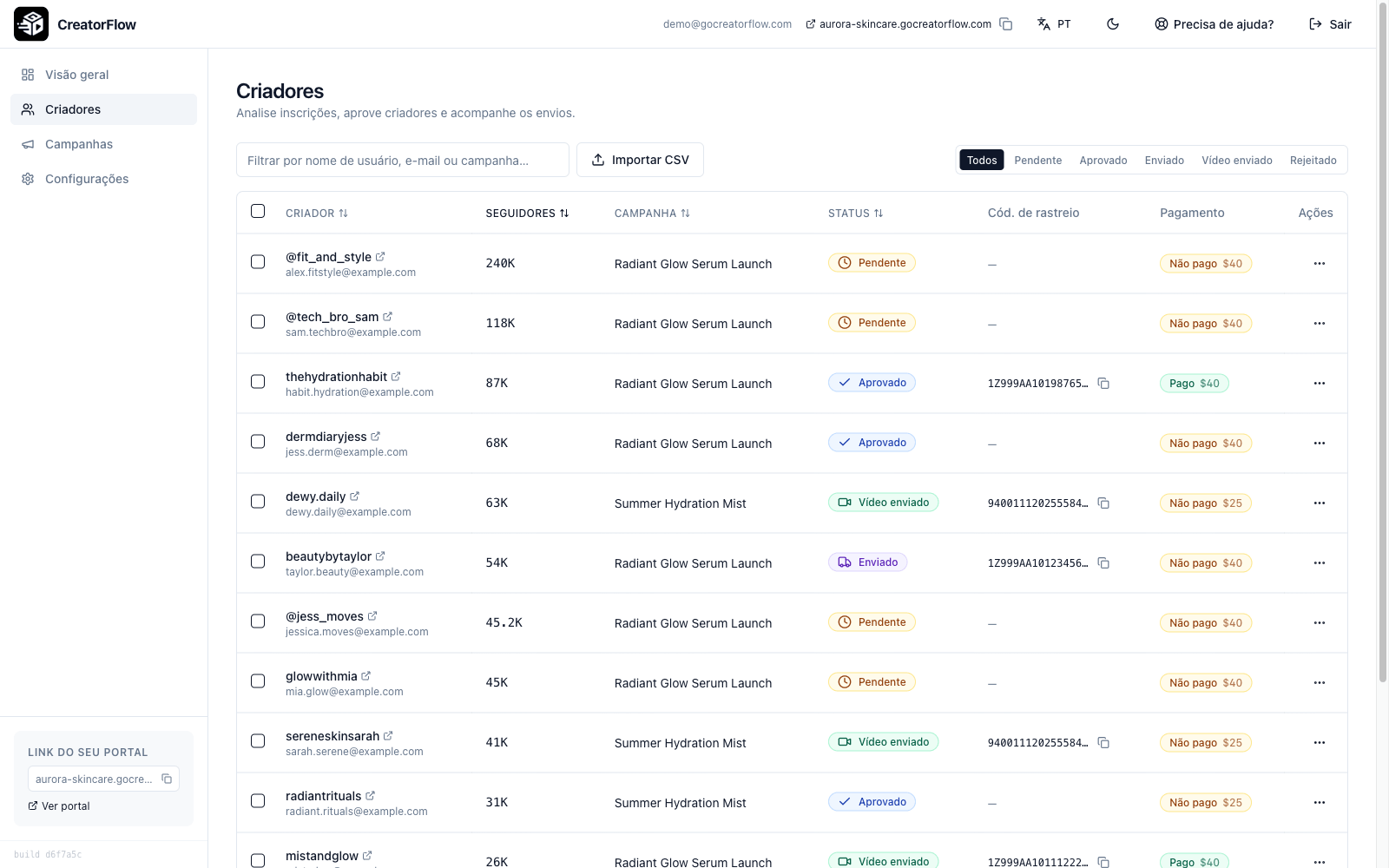The image size is (1389, 868).
Task: Select the checkbox for dewy.daily
Action: pyautogui.click(x=258, y=502)
